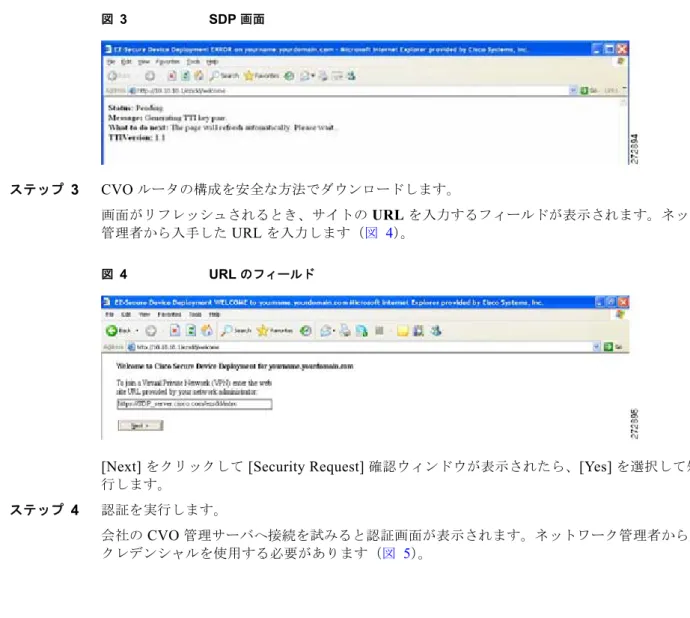Screen dimensions: 690x618
Task: Click Forward arrow in figure 3 SDP browser
Action: click(x=150, y=76)
